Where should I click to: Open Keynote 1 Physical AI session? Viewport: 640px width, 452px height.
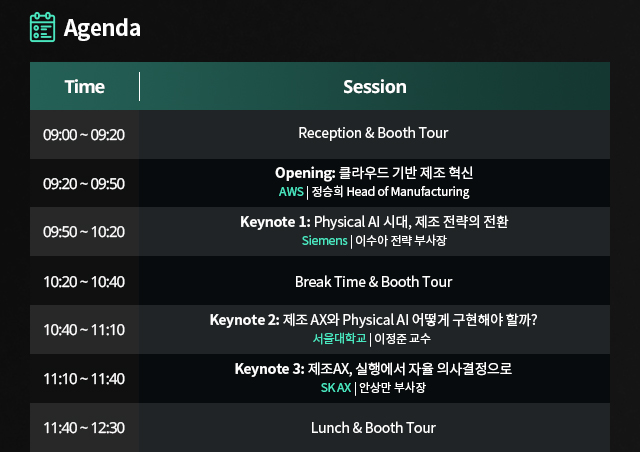[374, 222]
